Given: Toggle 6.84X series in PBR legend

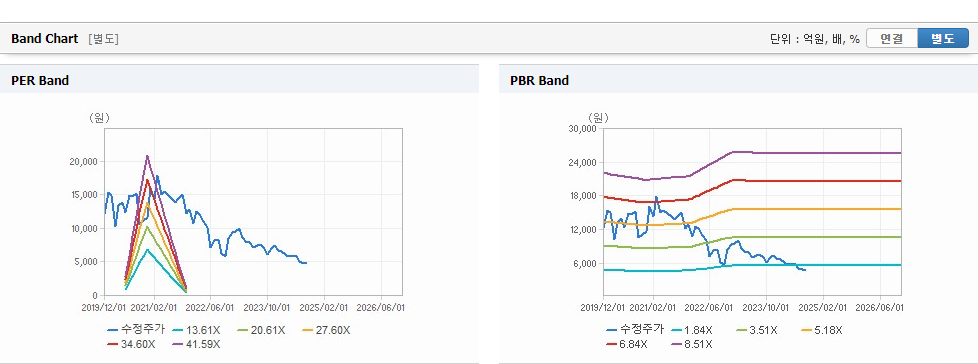Looking at the screenshot, I should [627, 343].
